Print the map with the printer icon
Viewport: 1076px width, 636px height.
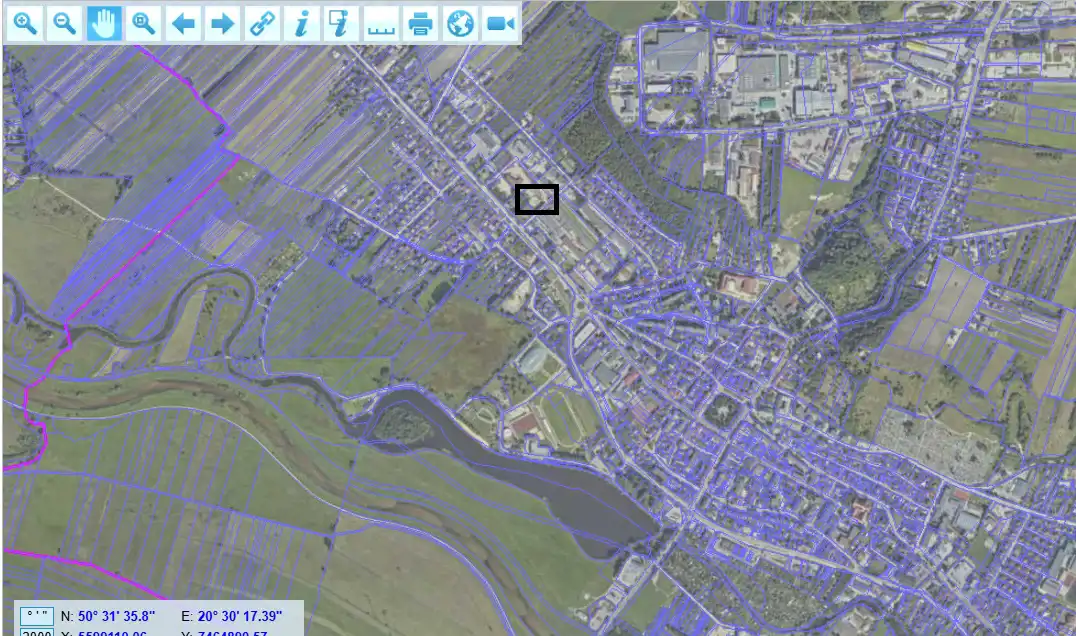pos(421,23)
